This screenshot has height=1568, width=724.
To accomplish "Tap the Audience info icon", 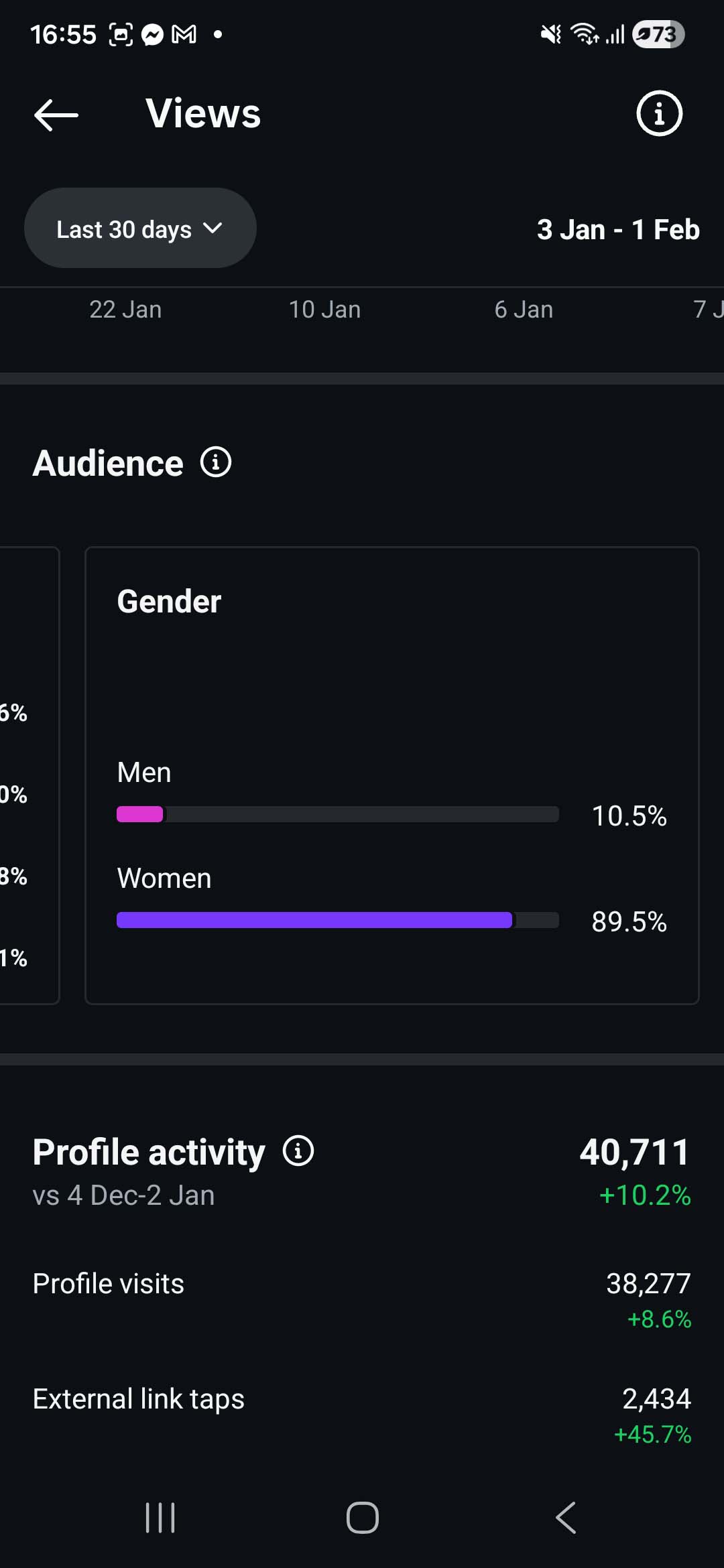I will pyautogui.click(x=216, y=462).
